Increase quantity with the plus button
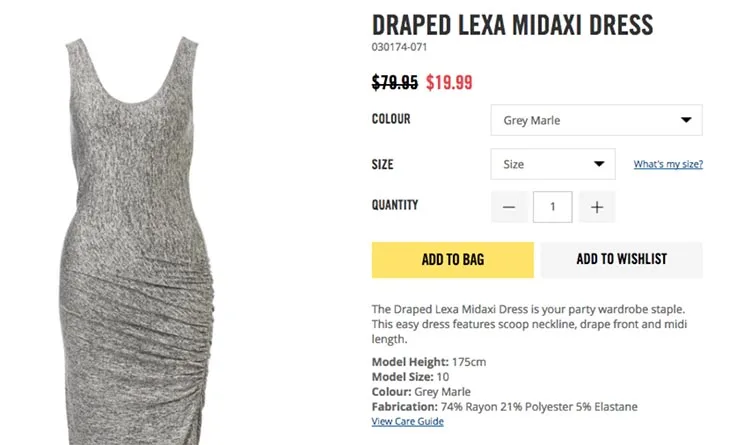Screen dimensions: 750x445 (597, 207)
